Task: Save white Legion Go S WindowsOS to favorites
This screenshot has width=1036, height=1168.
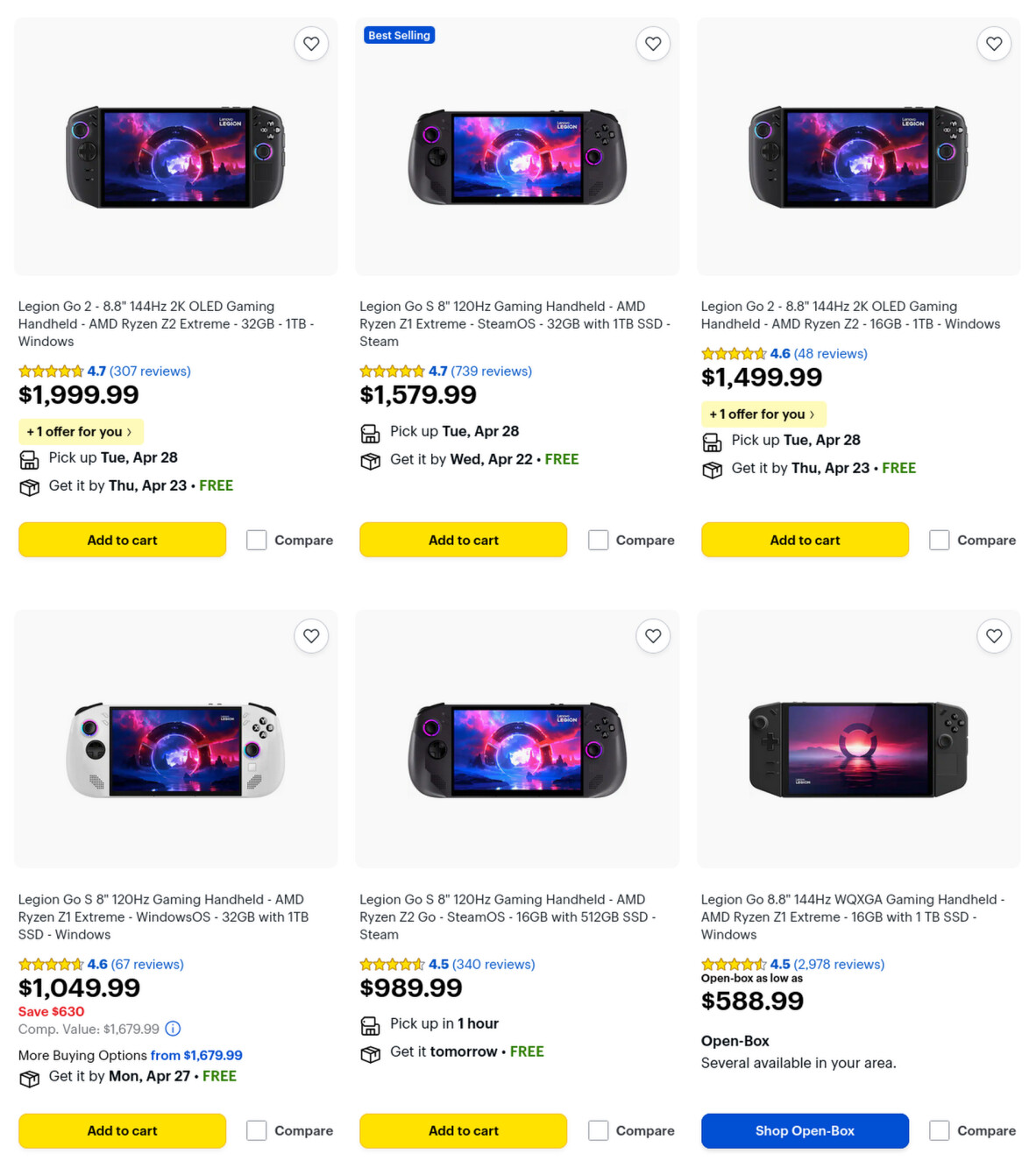Action: (311, 636)
